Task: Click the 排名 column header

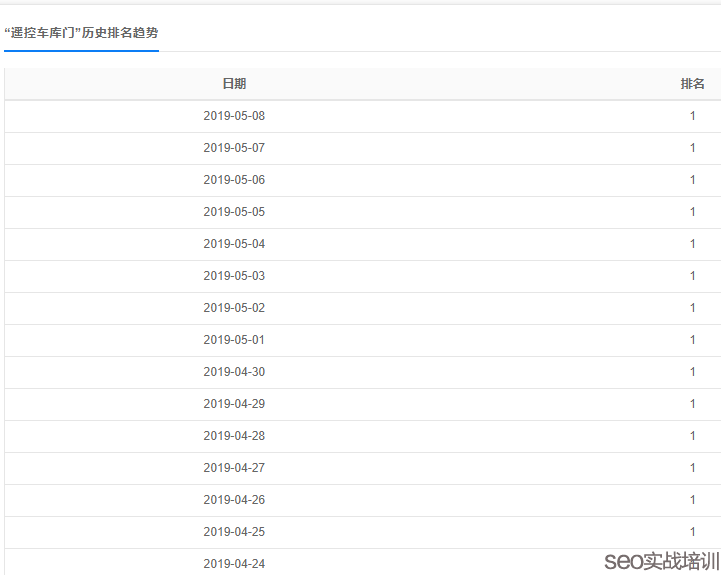Action: pyautogui.click(x=692, y=84)
